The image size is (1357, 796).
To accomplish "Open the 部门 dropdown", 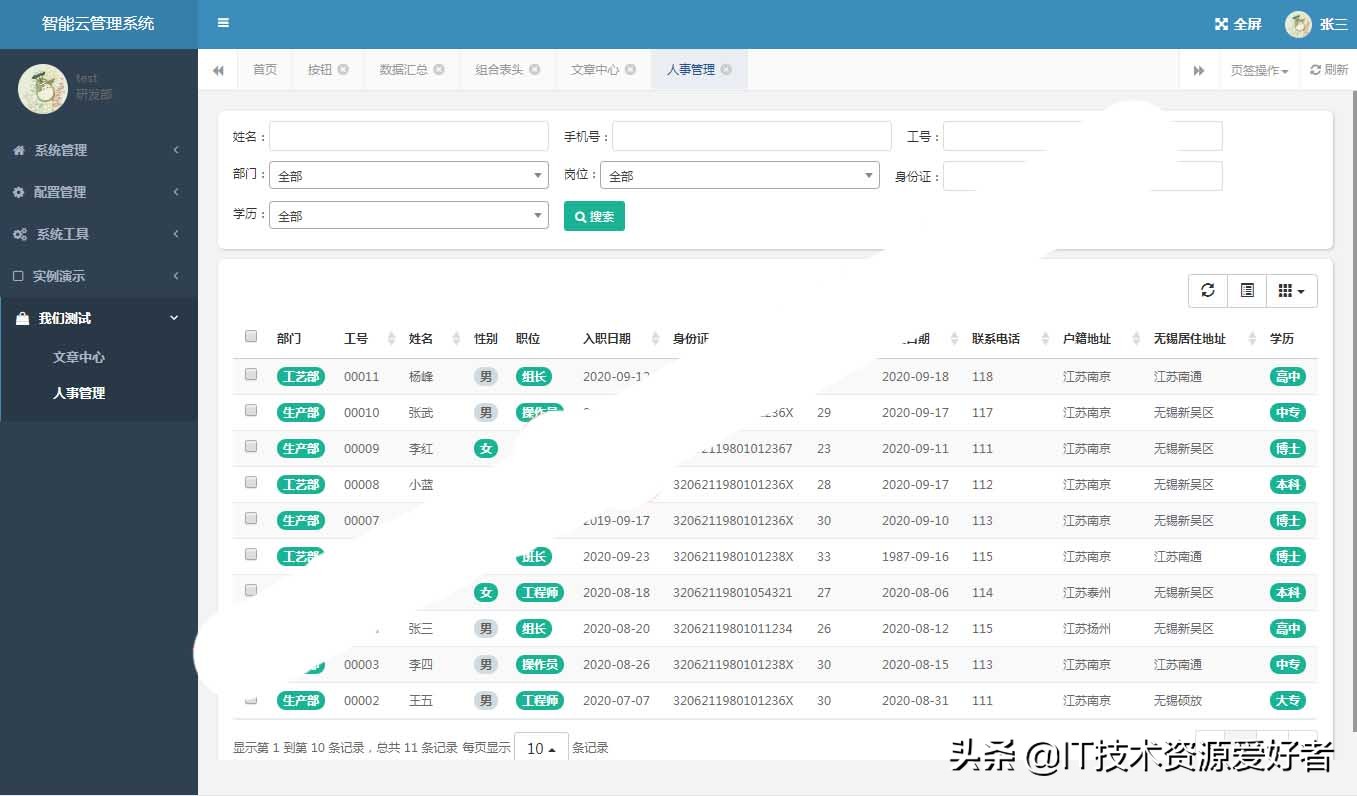I will point(409,176).
